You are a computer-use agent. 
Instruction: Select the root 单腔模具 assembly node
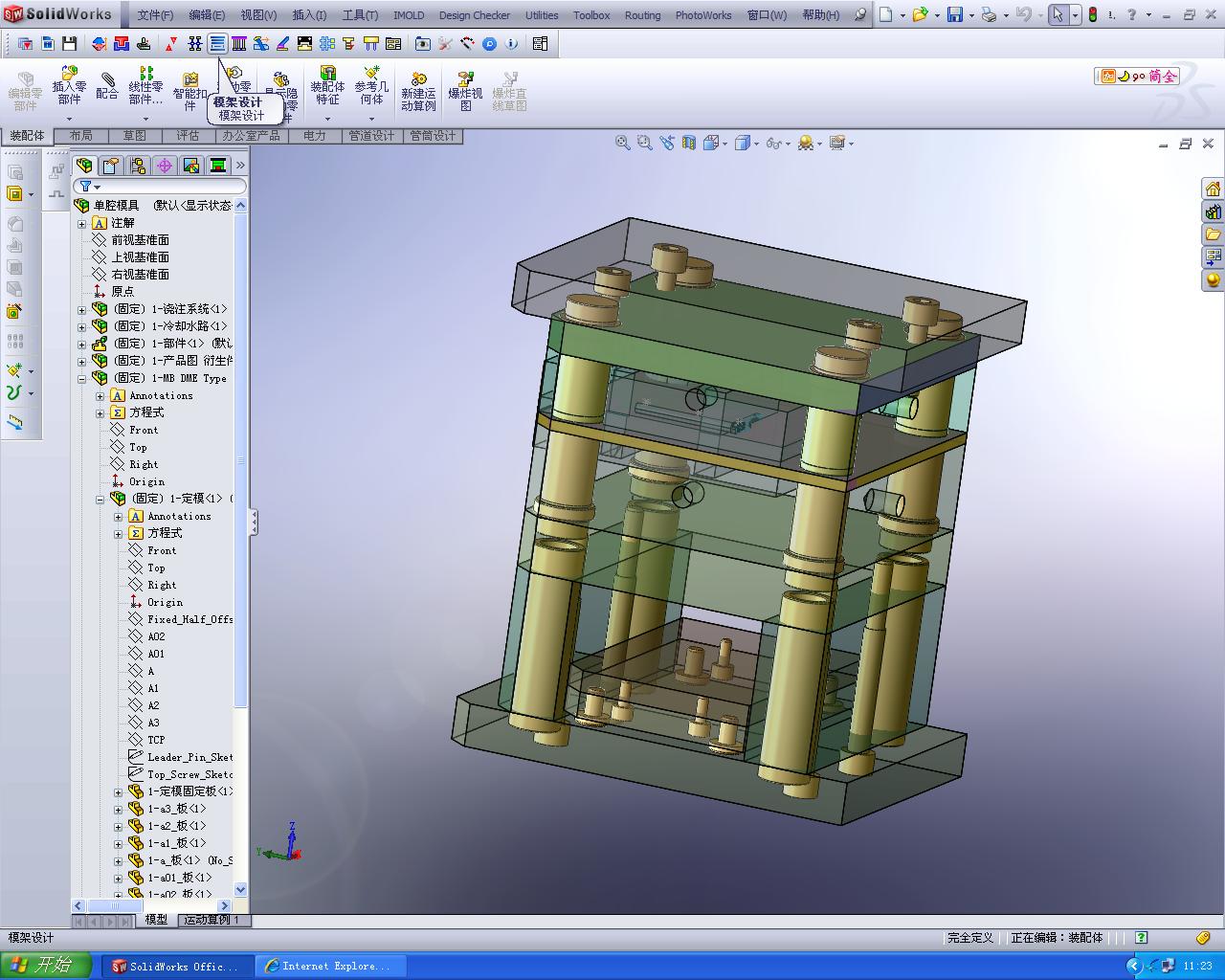(x=116, y=206)
